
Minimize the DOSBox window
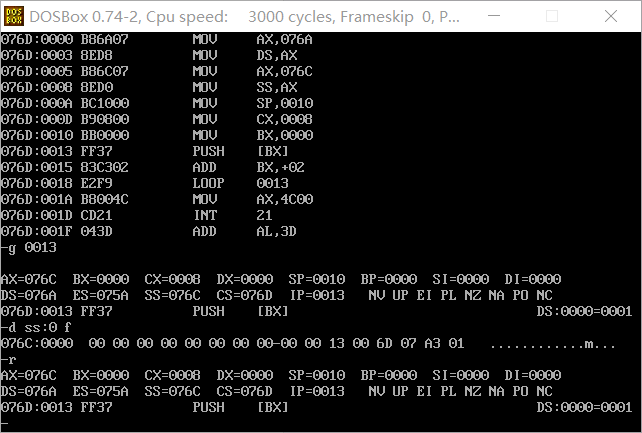tap(494, 16)
